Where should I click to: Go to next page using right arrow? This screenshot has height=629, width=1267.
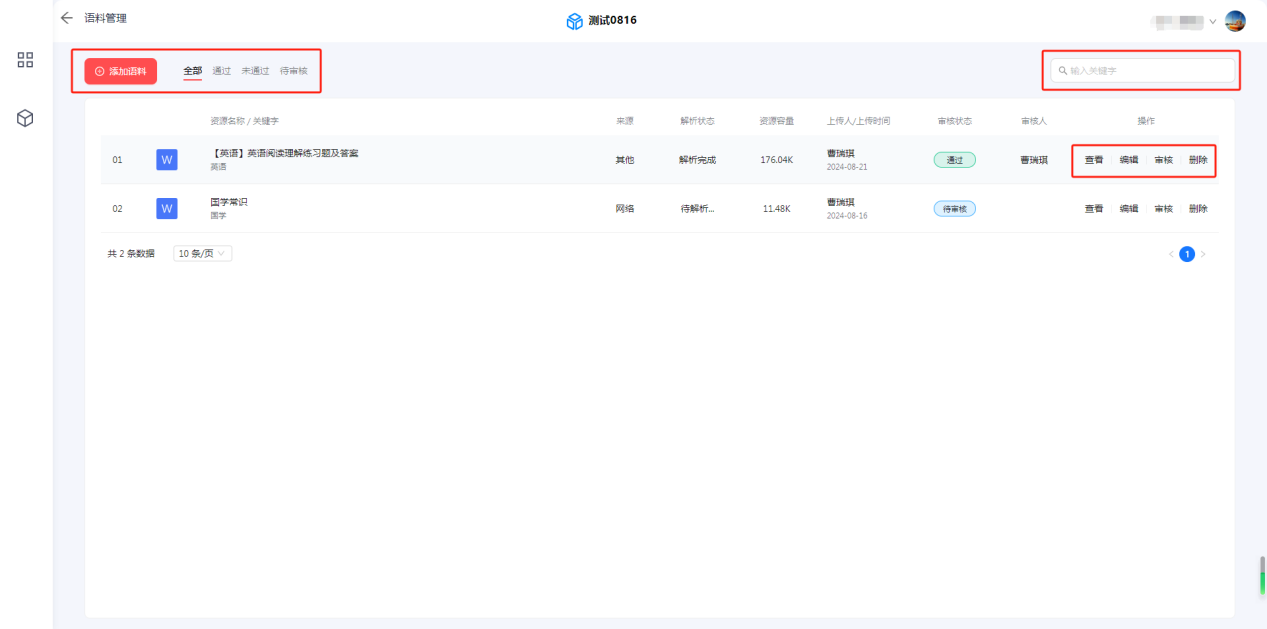tap(1203, 254)
